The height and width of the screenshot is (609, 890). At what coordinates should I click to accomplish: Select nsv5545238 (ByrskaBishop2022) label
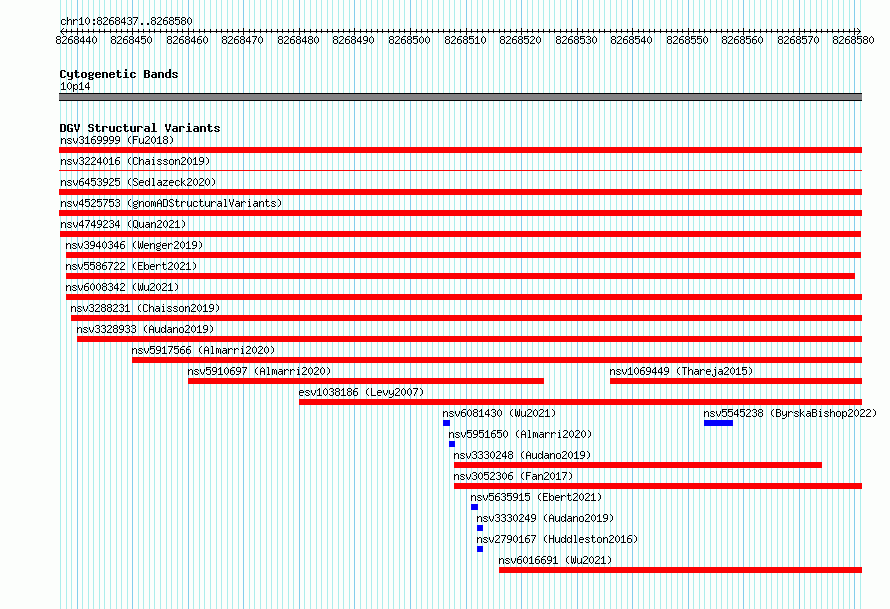pyautogui.click(x=790, y=413)
